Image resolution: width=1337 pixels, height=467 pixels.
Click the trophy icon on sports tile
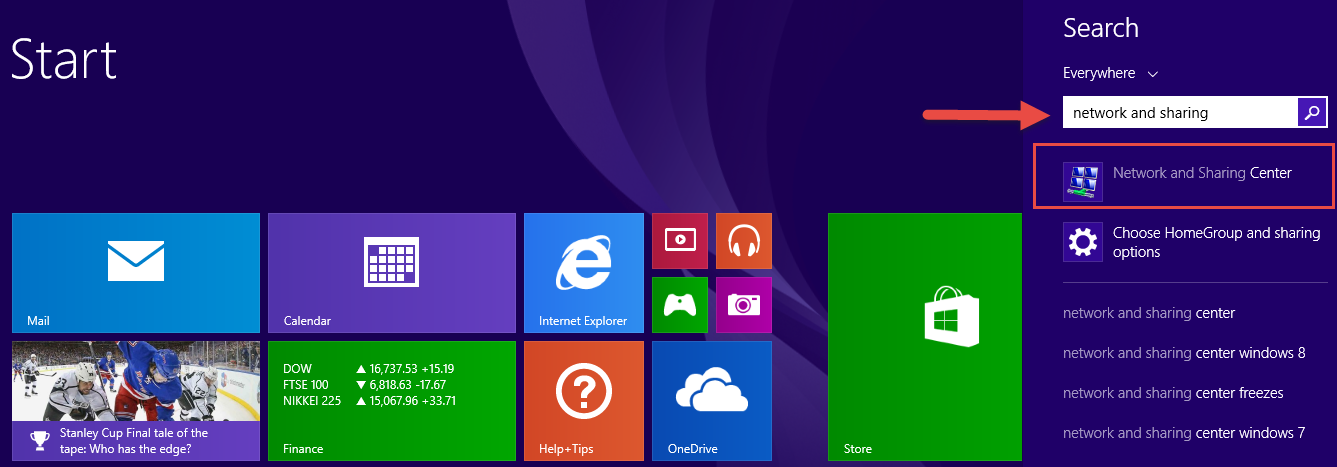[39, 439]
